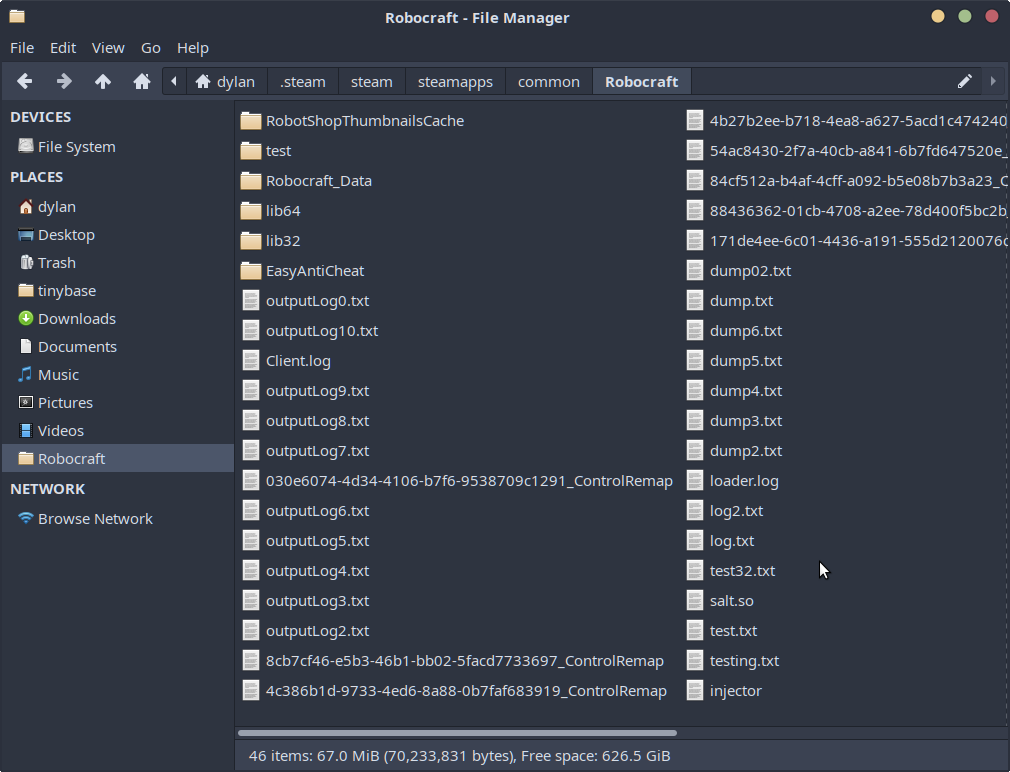Screen dimensions: 1010x772
Task: Jump to steamapps path segment
Action: 455,82
